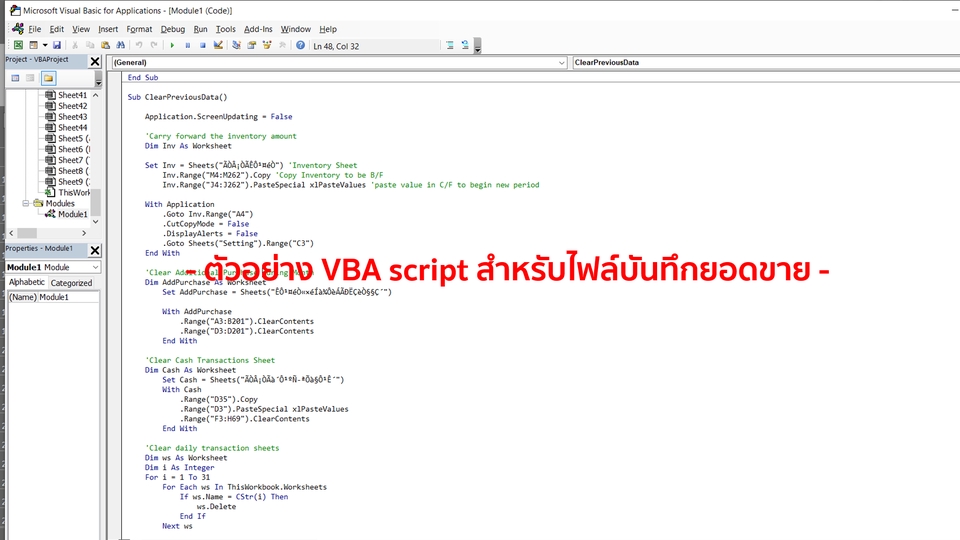
Task: Open Find with the binoculars icon
Action: tap(121, 45)
